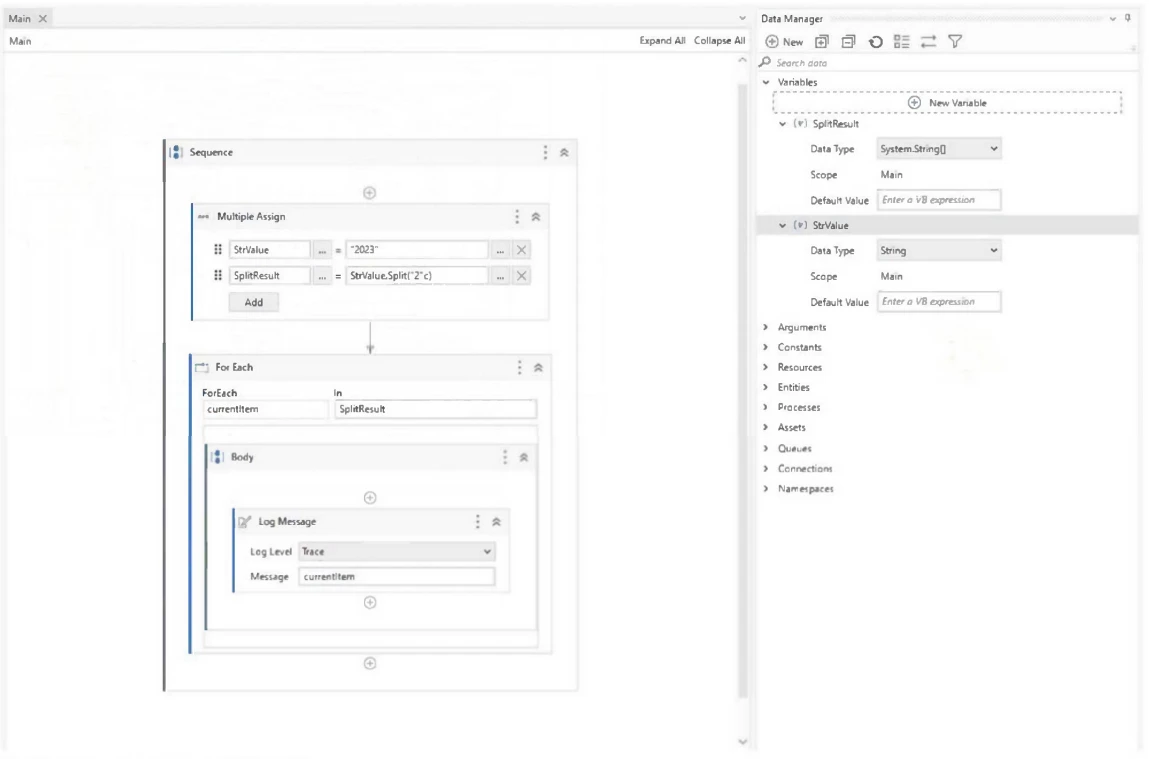Click plus icon below Log Message activity
1149x759 pixels.
(x=369, y=602)
